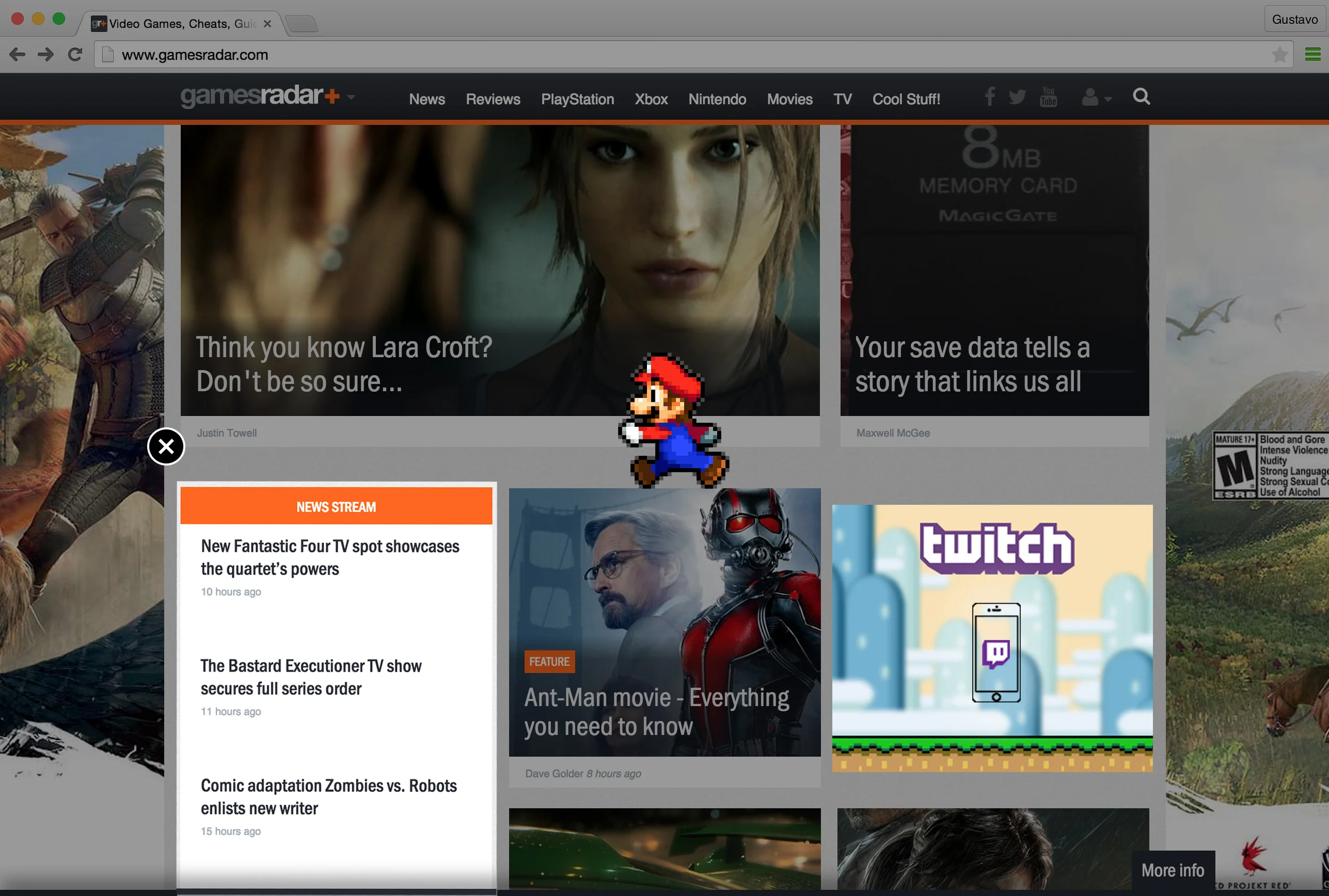Click the author name Maxwell McGee
Viewport: 1329px width, 896px height.
click(893, 433)
